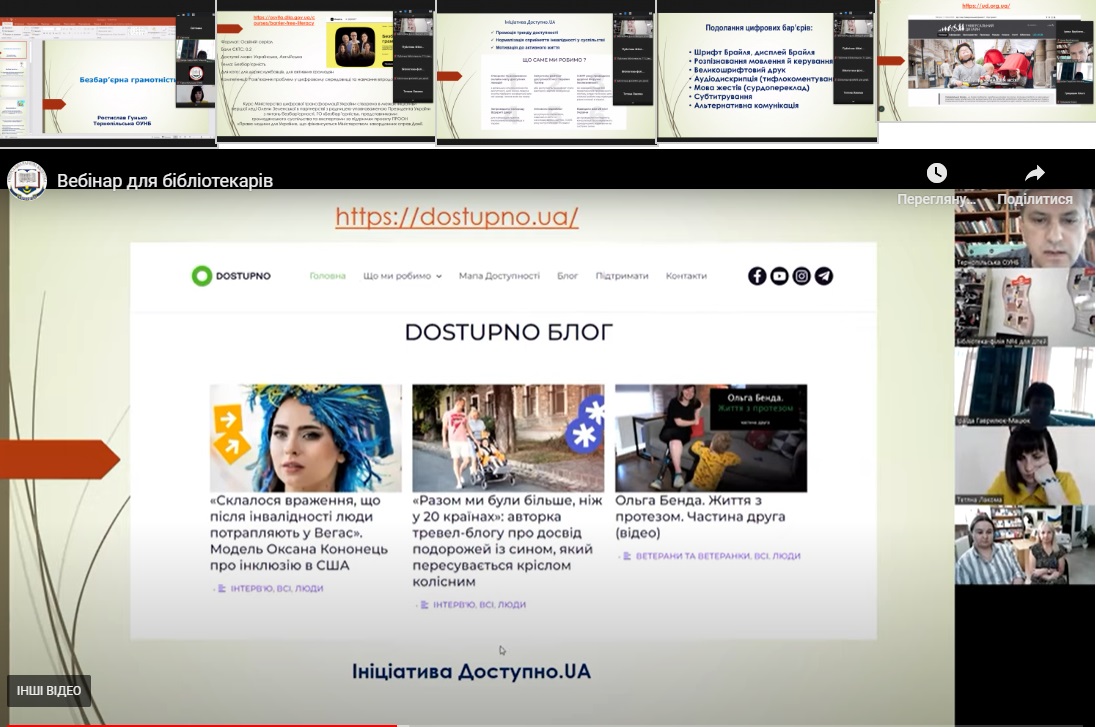Click the Instagram icon in the site header

pos(802,276)
